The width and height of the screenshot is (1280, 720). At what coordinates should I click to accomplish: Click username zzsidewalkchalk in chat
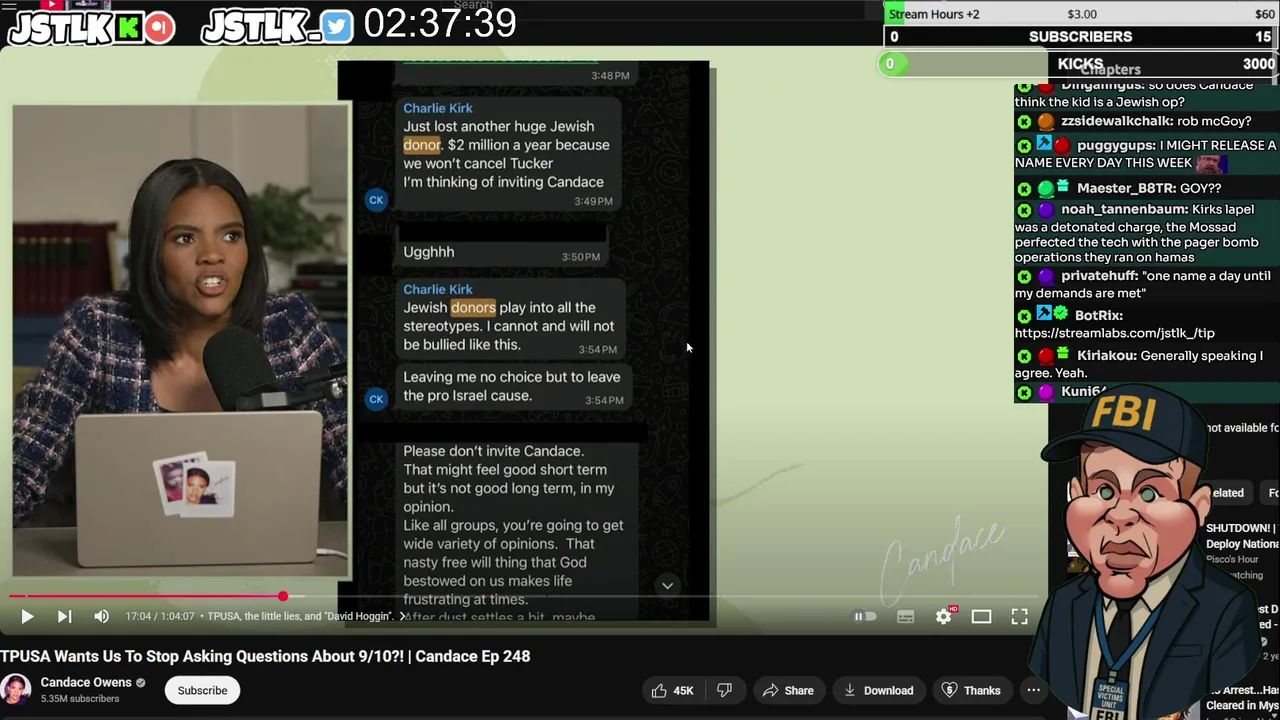pos(1116,121)
